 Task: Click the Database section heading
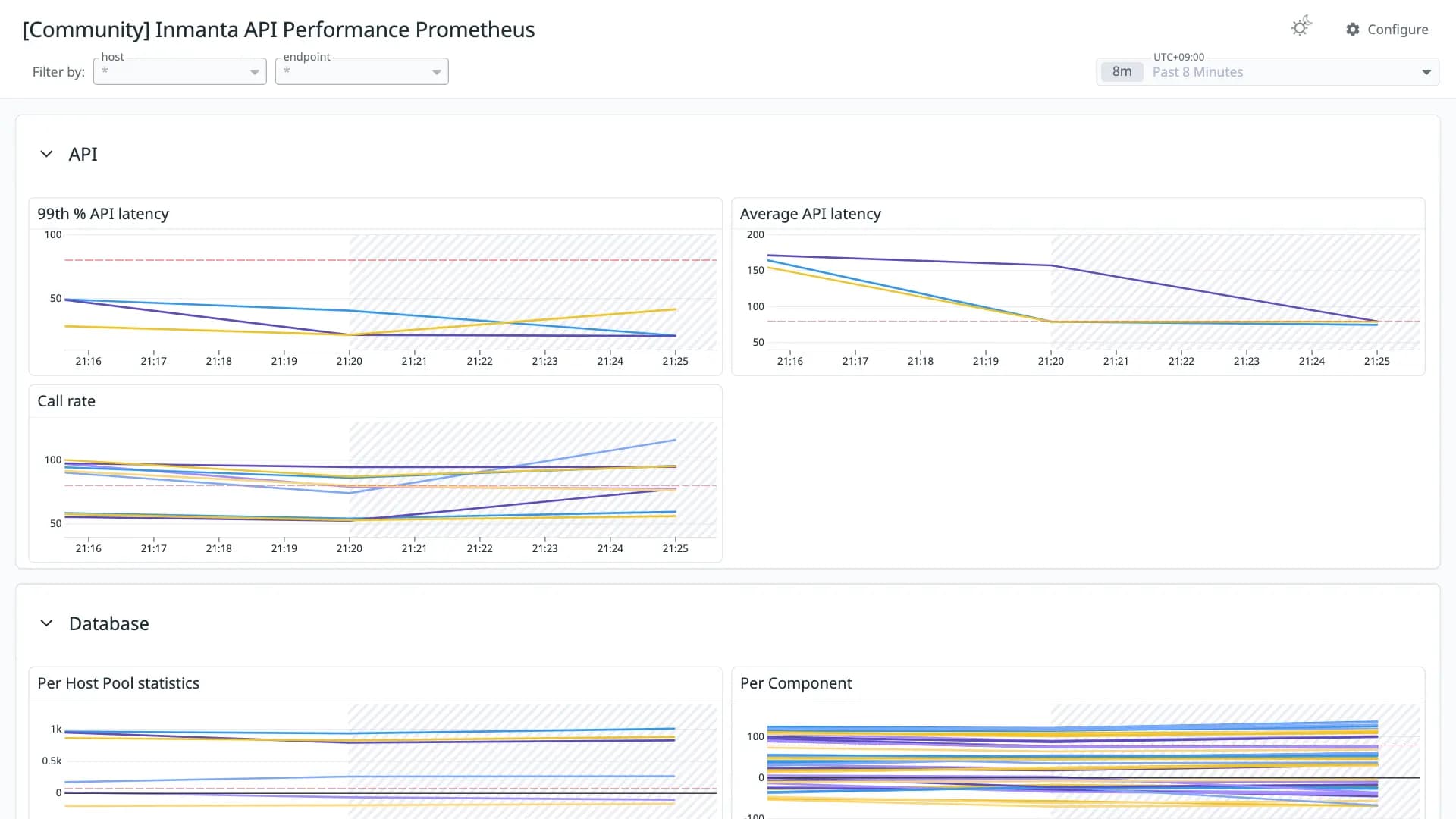[108, 623]
